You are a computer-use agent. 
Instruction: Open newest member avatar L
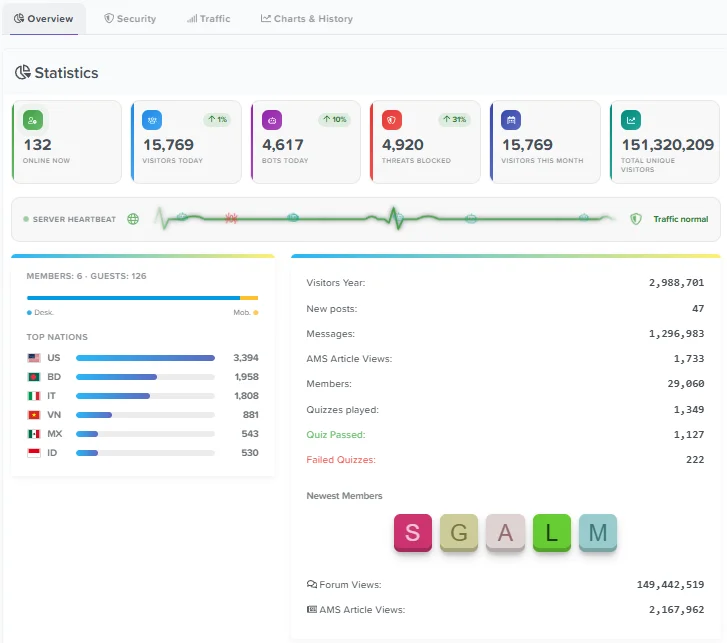pyautogui.click(x=552, y=533)
